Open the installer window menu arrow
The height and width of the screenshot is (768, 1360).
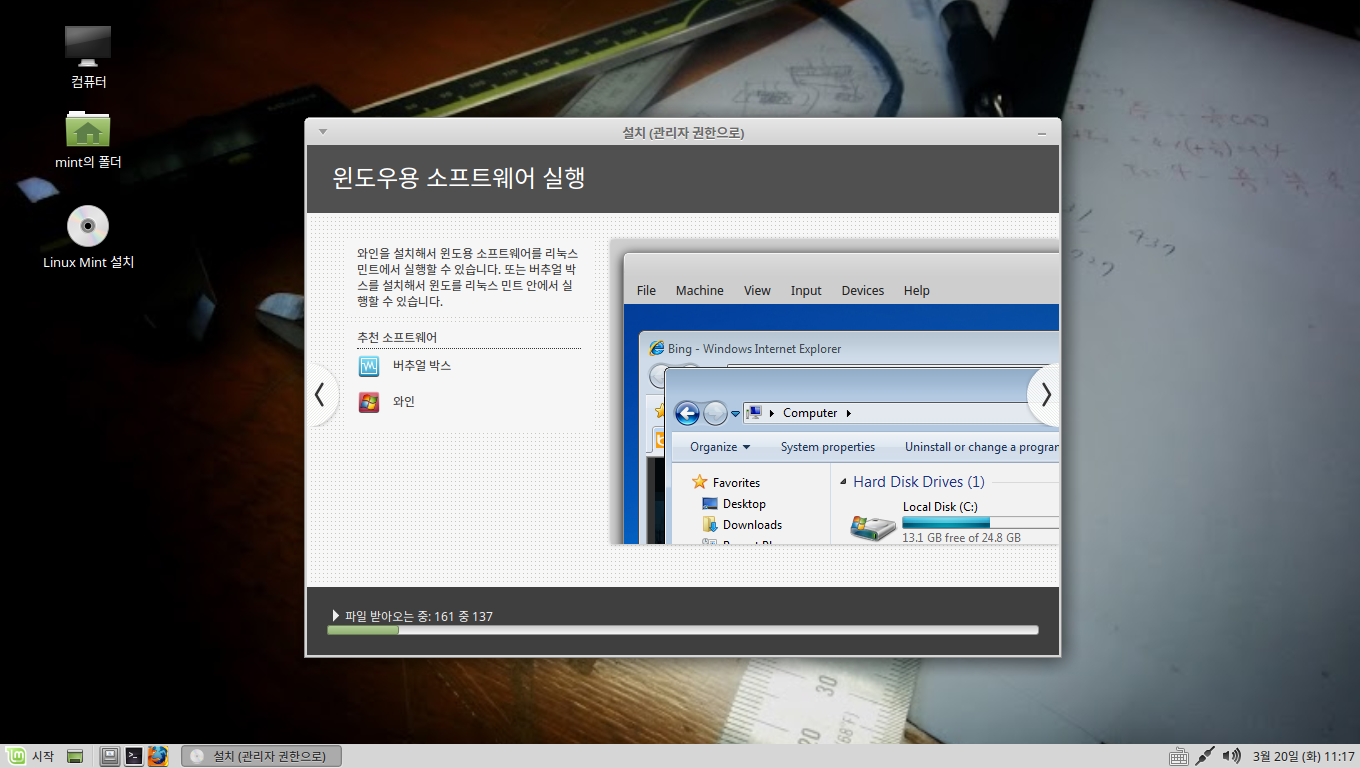click(323, 132)
